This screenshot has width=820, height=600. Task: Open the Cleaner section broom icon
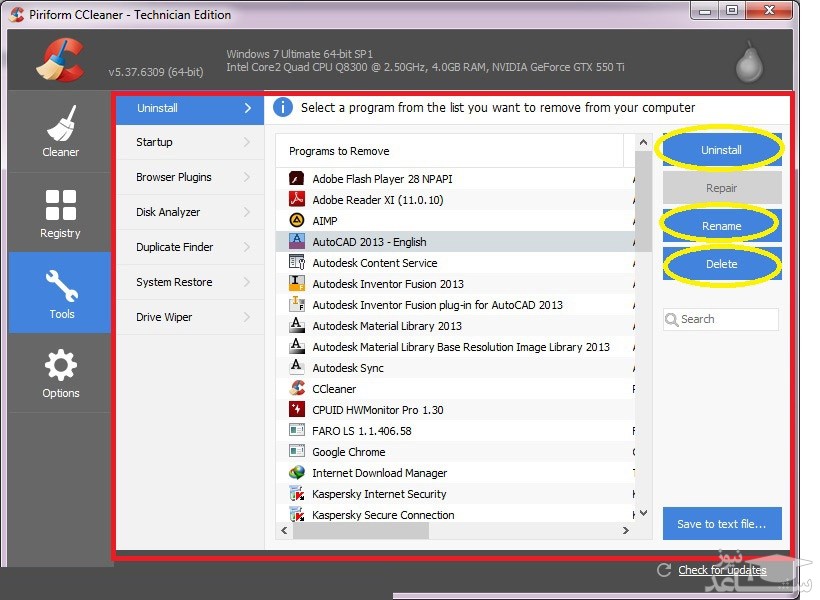click(60, 123)
